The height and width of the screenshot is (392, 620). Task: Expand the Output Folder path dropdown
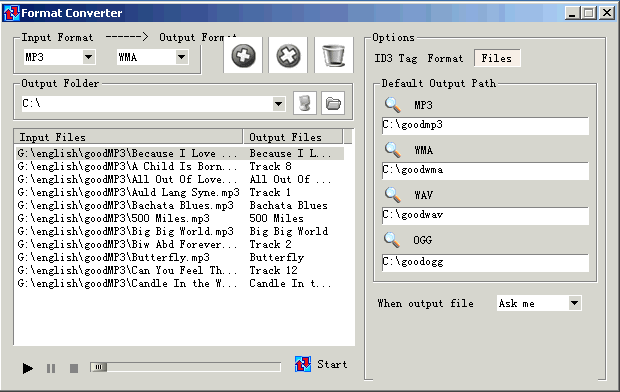pos(279,104)
